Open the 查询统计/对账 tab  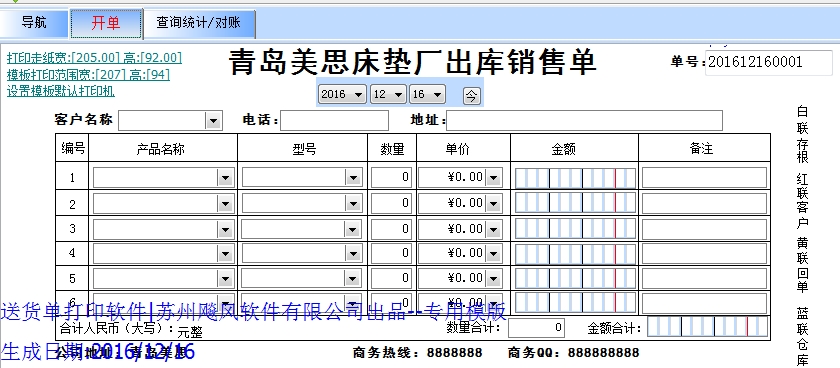click(199, 23)
